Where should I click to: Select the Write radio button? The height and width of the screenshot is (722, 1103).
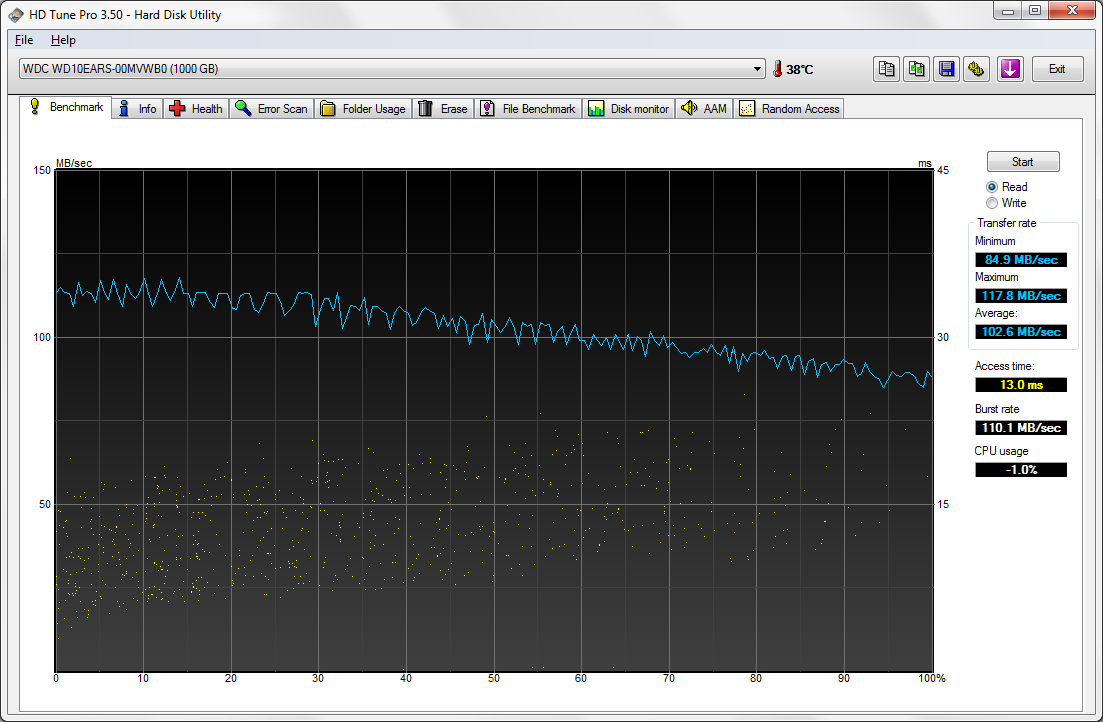click(x=992, y=203)
